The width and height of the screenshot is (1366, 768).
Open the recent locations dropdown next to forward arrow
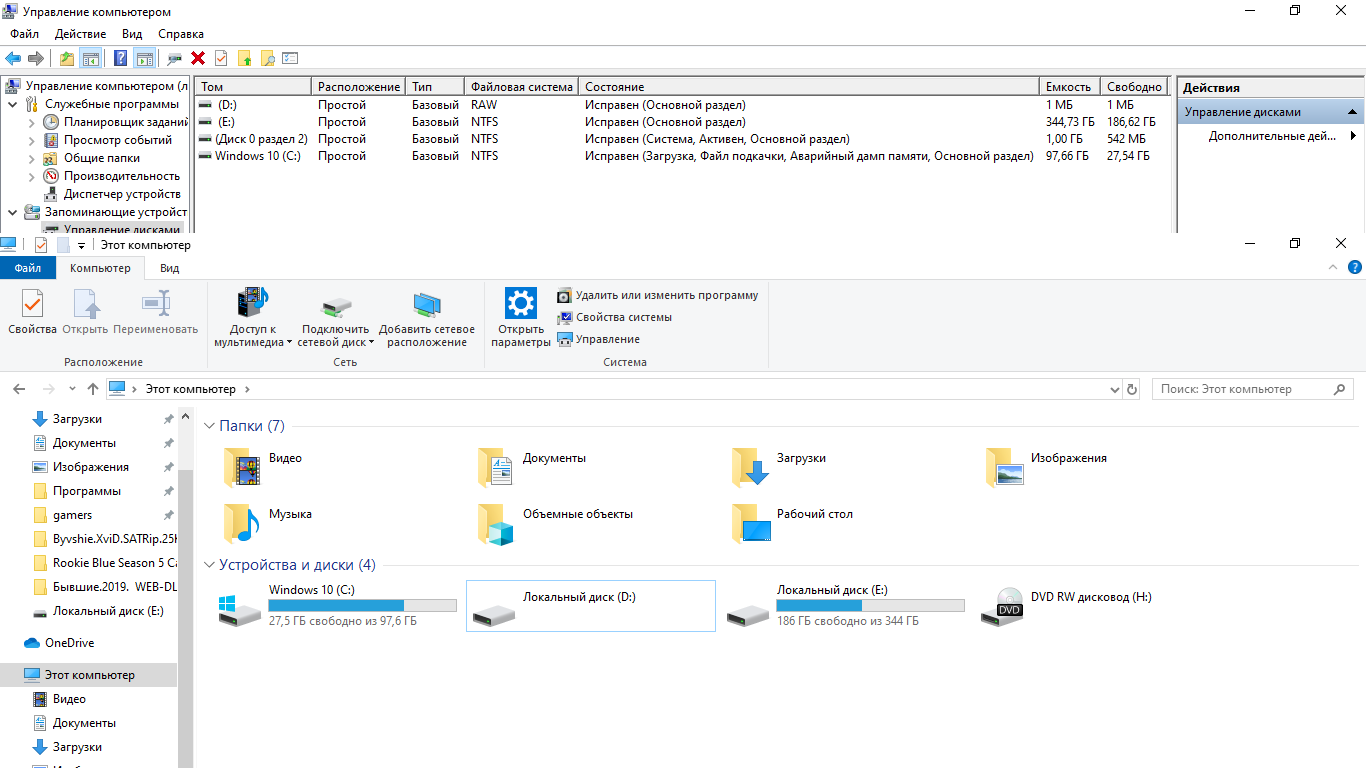pos(72,389)
